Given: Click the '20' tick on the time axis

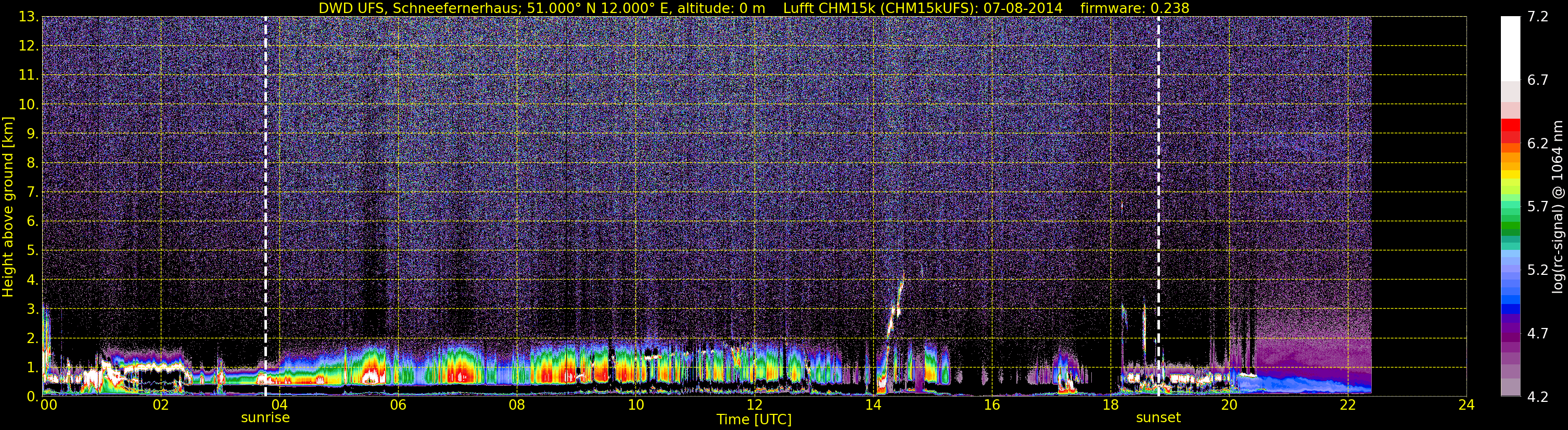Looking at the screenshot, I should tap(1229, 406).
